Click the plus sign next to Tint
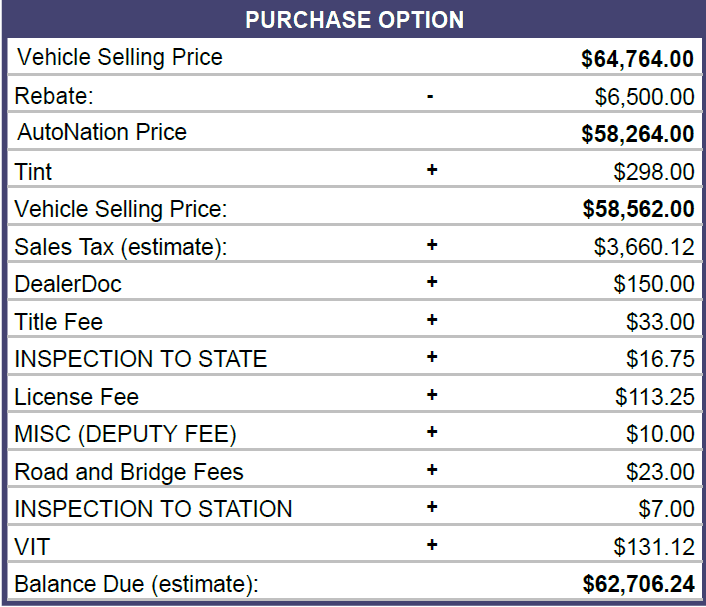 432,171
